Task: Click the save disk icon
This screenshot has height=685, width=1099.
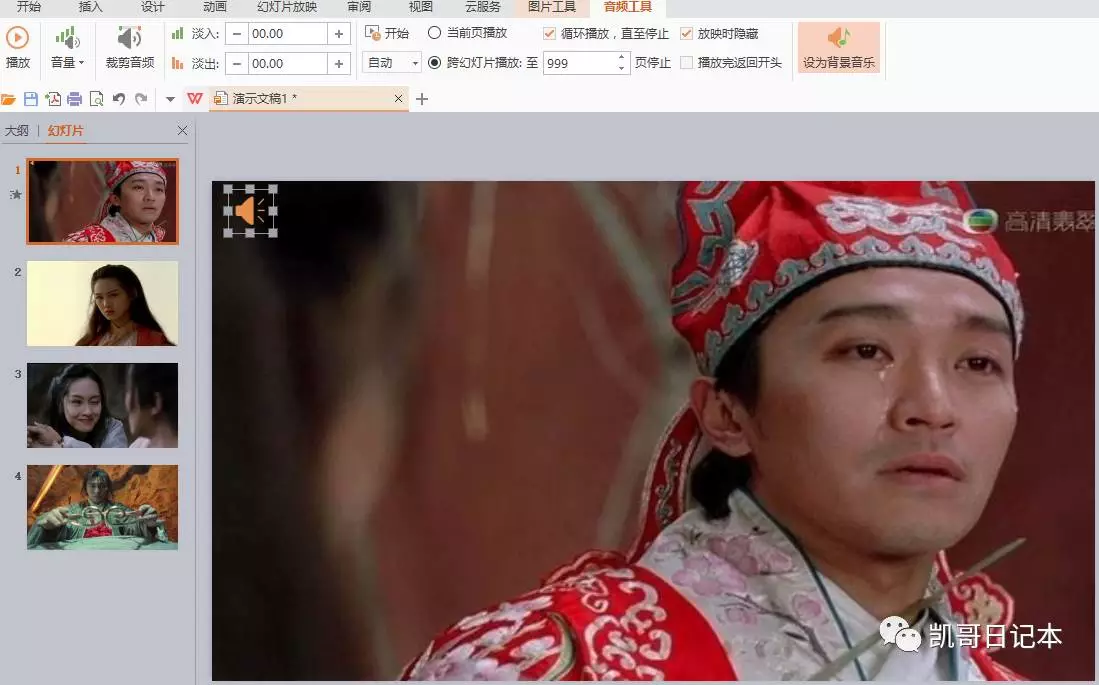Action: coord(31,99)
